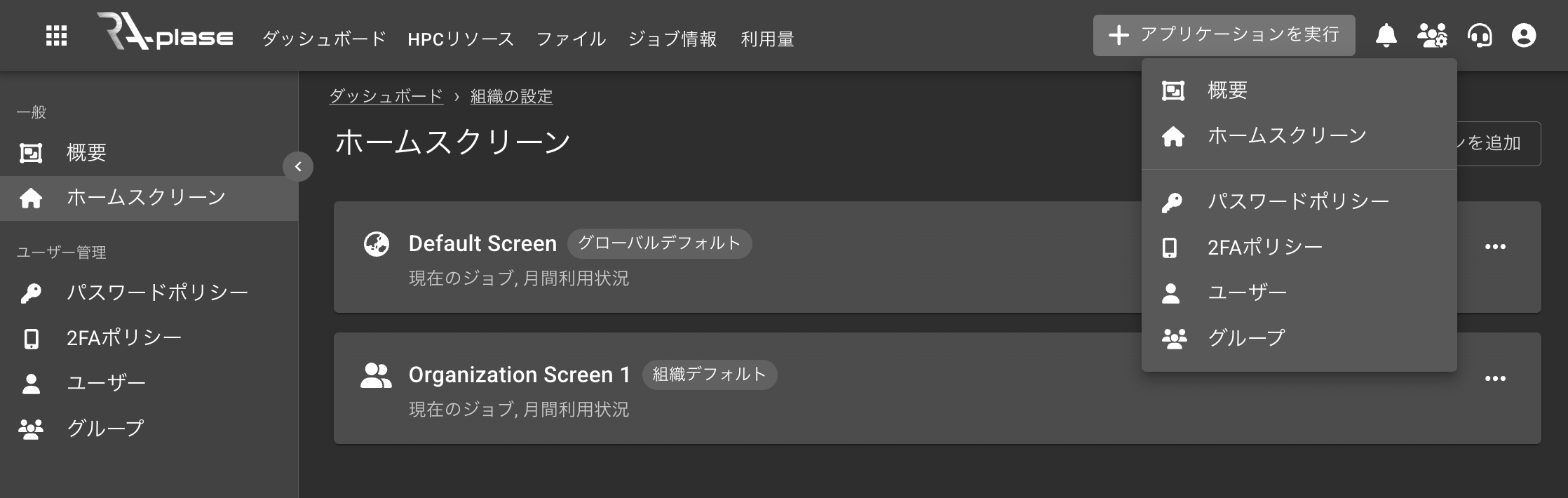
Task: Open the app grid launcher icon
Action: click(x=56, y=36)
